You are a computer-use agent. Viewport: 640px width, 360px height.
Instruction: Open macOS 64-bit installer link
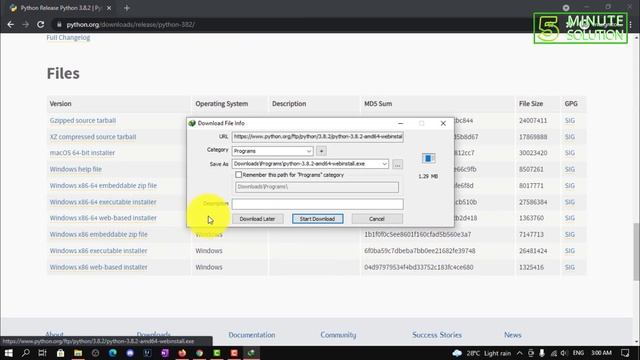click(82, 153)
